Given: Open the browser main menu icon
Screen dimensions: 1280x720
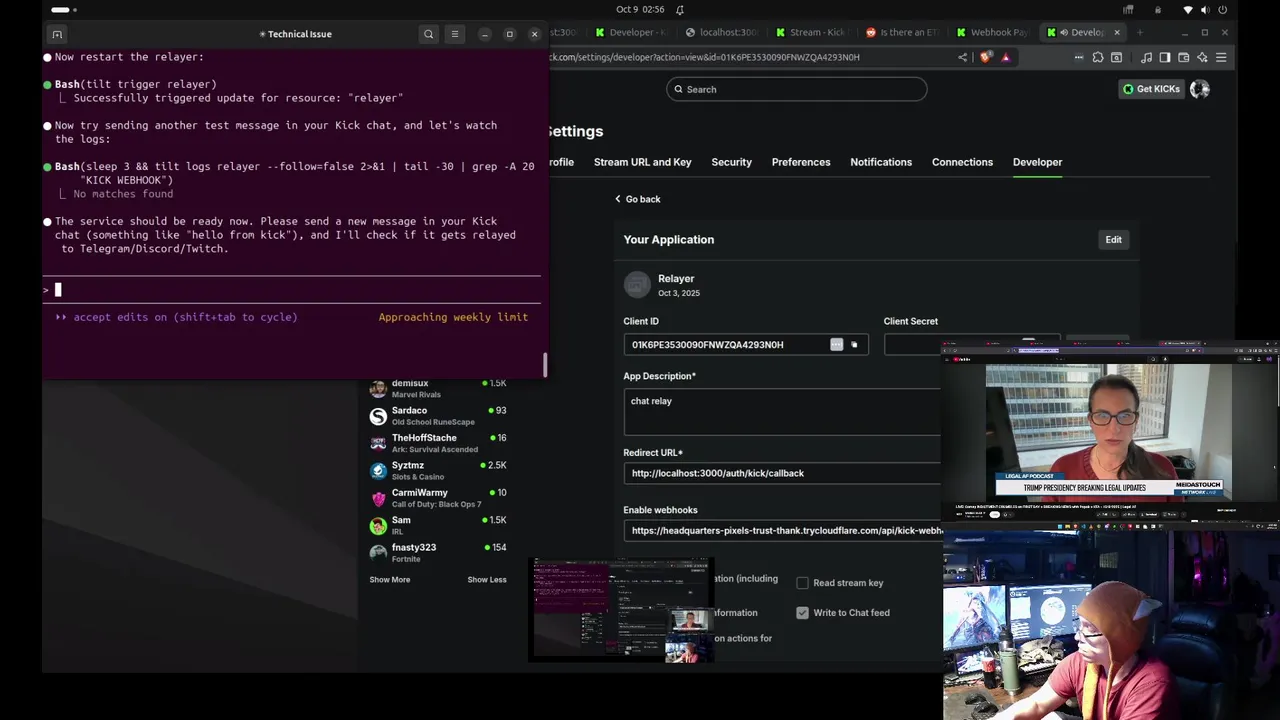Looking at the screenshot, I should (x=1221, y=58).
